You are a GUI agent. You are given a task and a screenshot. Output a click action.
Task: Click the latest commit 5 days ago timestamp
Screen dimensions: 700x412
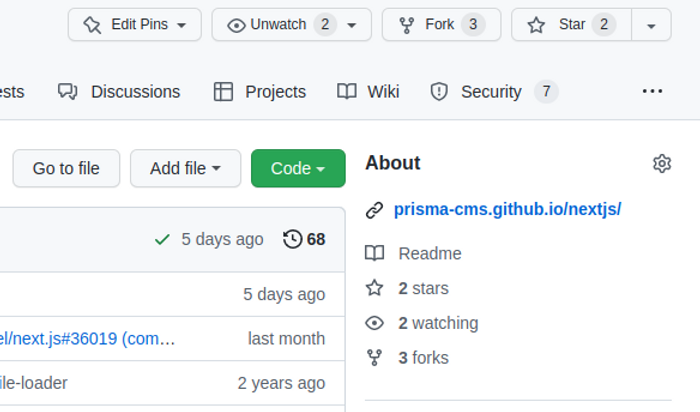click(222, 239)
